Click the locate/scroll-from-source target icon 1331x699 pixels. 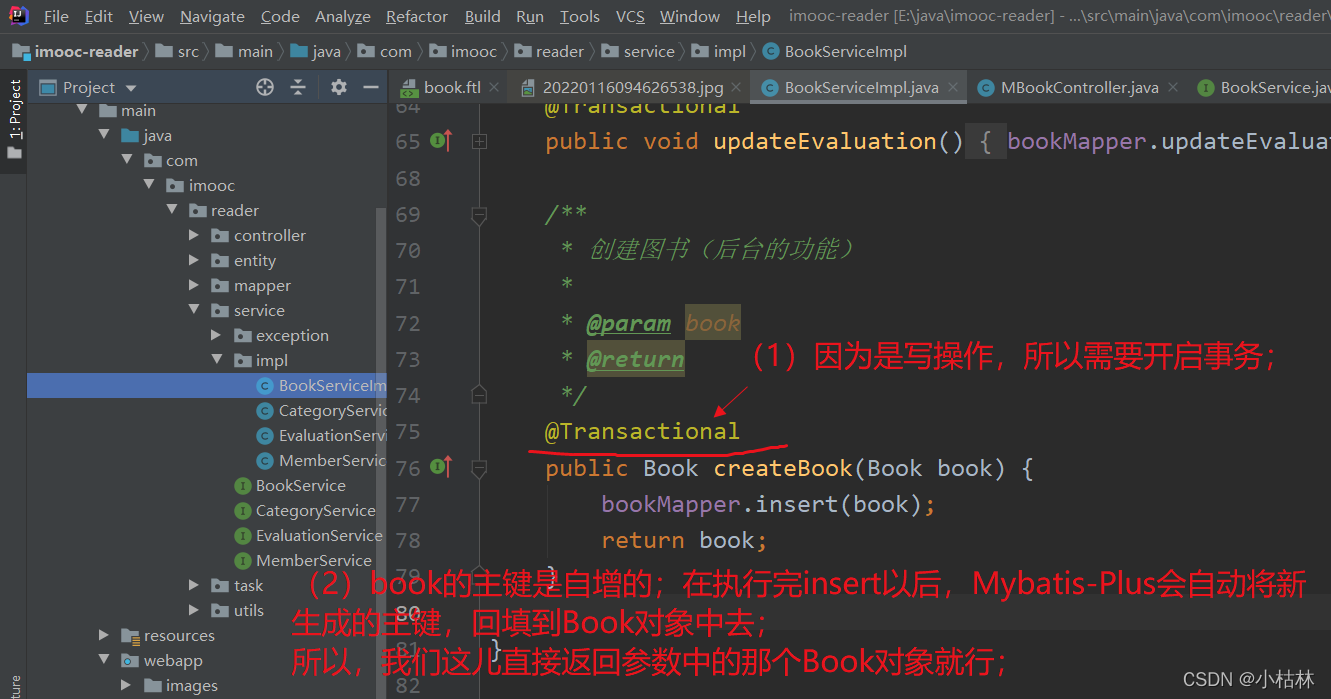[265, 88]
